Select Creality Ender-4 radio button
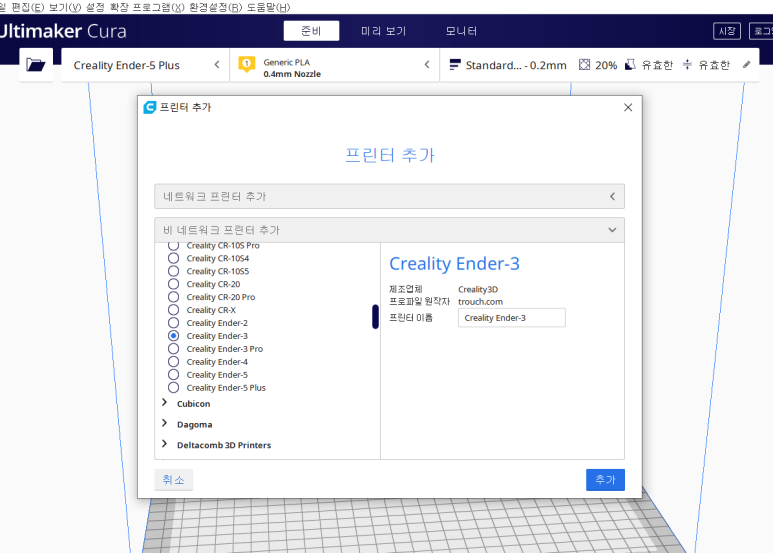Viewport: 773px width, 553px height. coord(174,362)
